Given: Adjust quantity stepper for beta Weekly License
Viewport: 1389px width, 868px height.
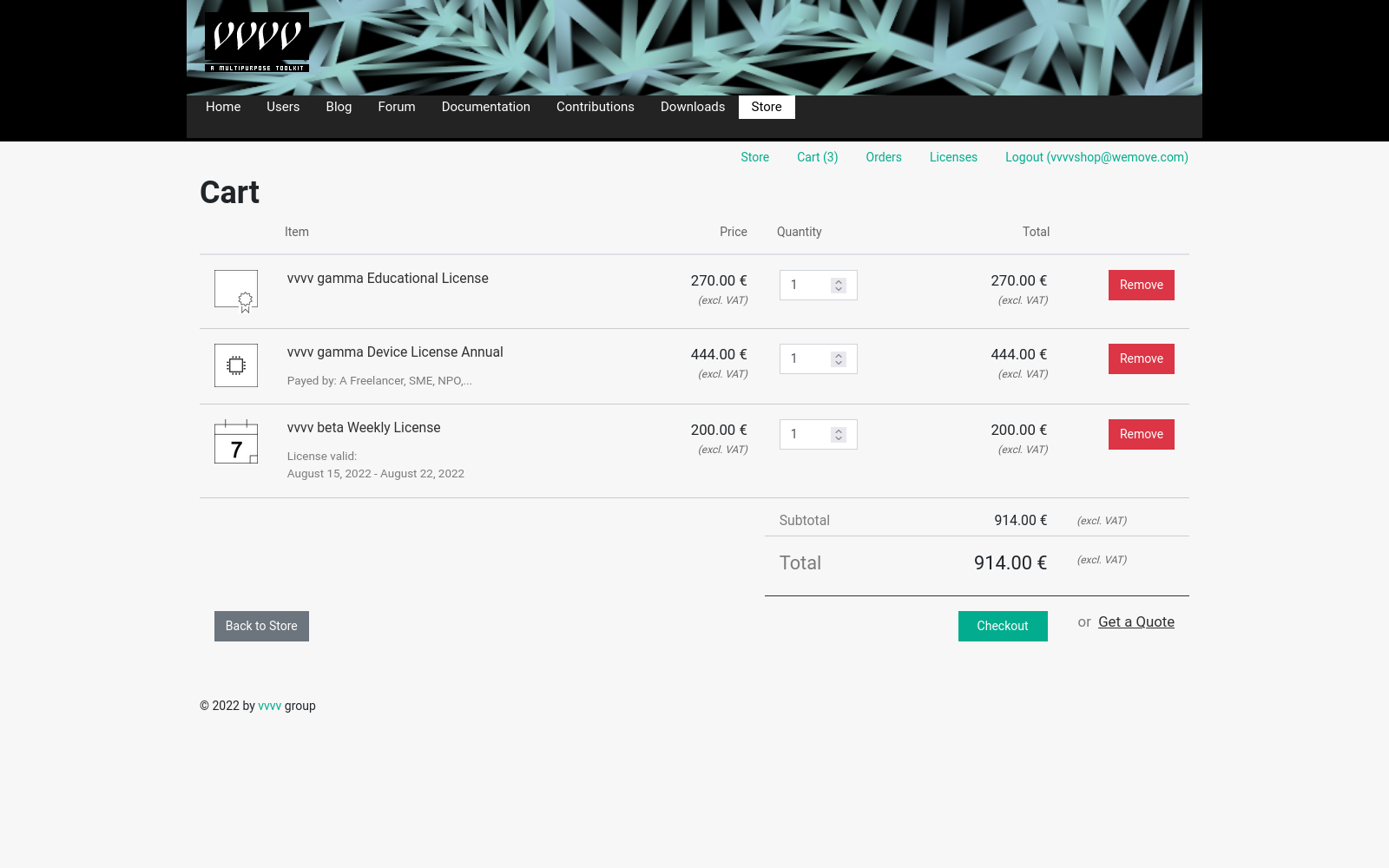Looking at the screenshot, I should click(838, 434).
